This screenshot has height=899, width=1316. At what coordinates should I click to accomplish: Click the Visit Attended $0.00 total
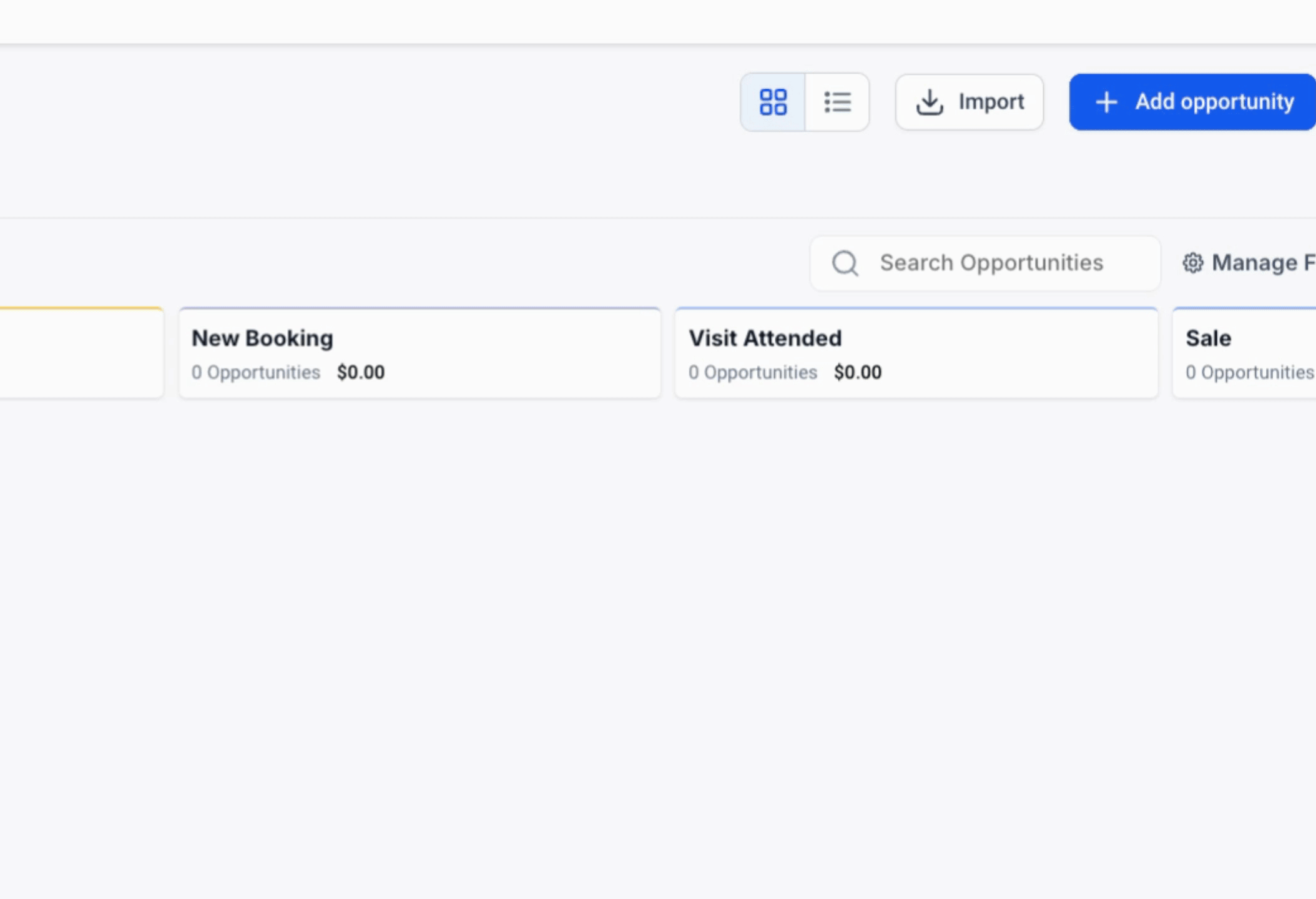[857, 372]
